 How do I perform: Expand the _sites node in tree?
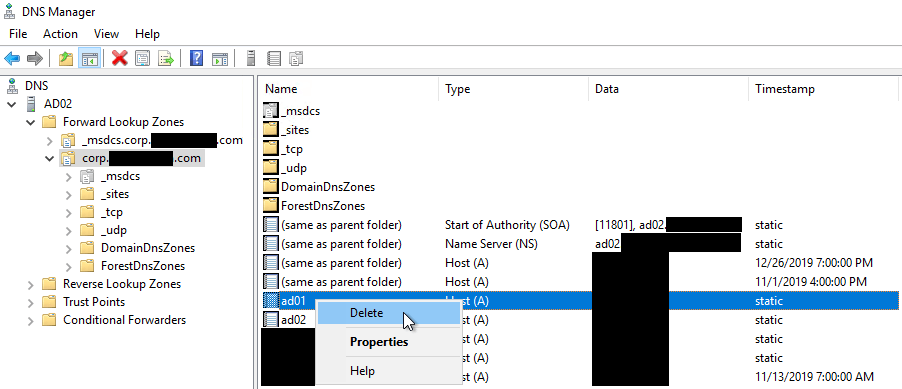coord(68,194)
